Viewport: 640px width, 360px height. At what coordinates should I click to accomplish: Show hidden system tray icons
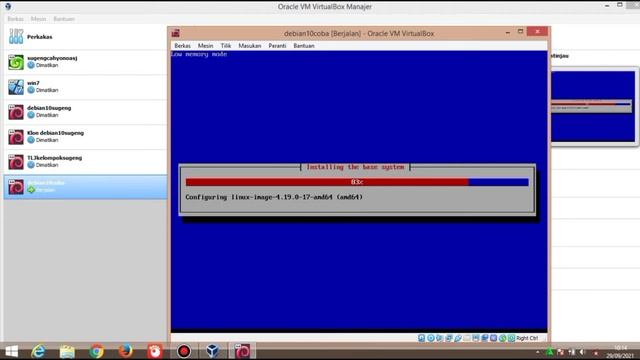click(538, 352)
